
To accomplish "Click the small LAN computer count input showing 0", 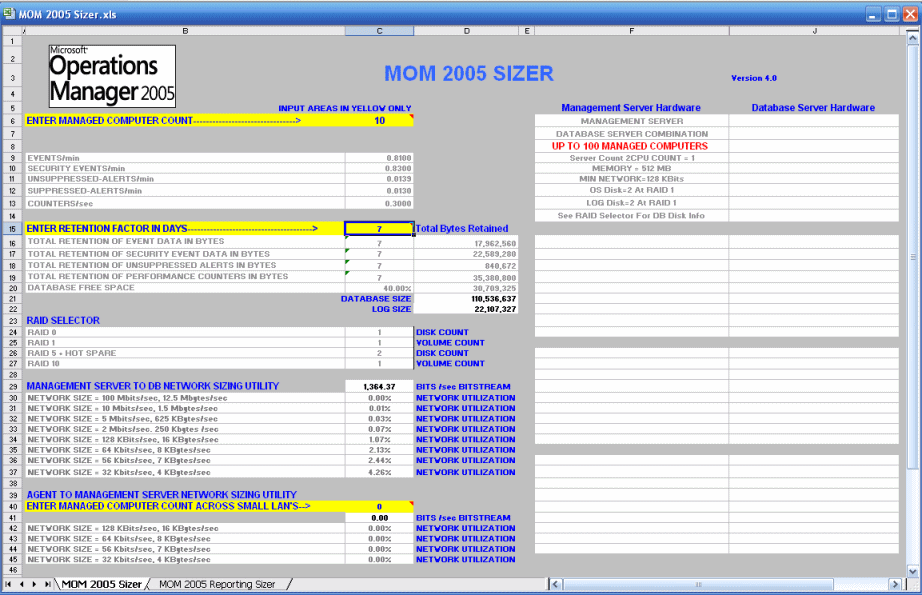I will point(379,506).
